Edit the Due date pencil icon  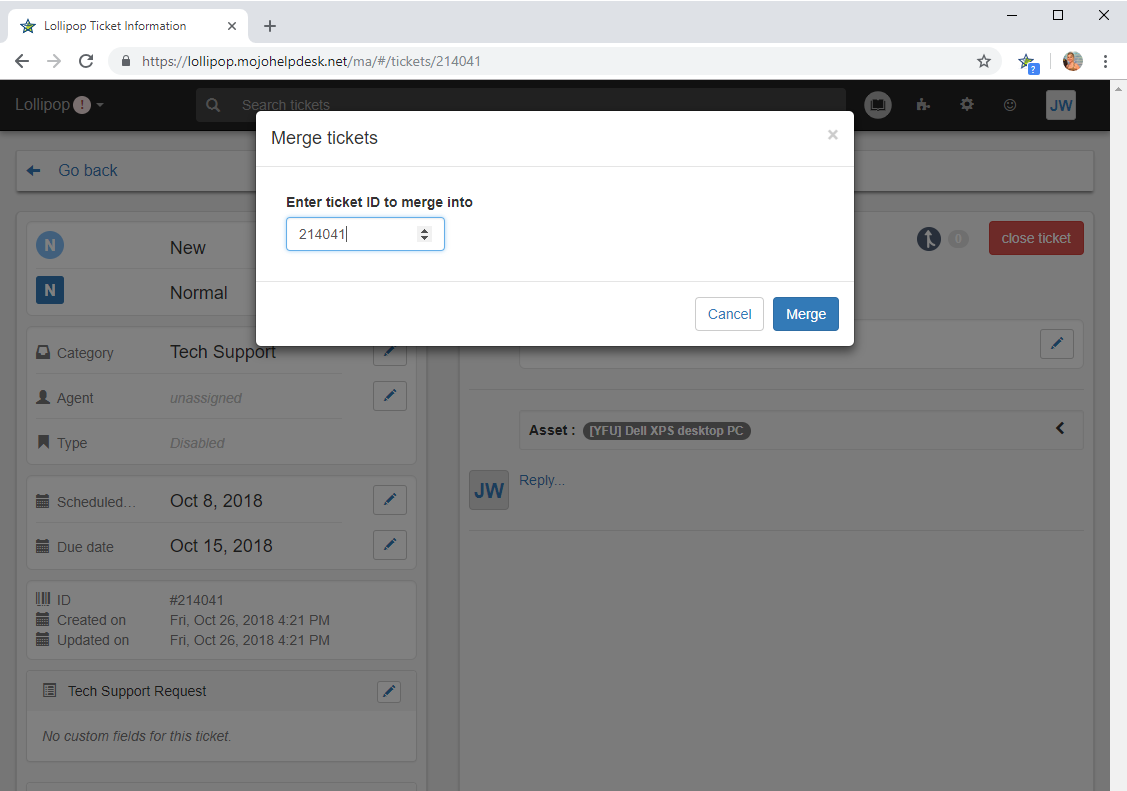[389, 545]
